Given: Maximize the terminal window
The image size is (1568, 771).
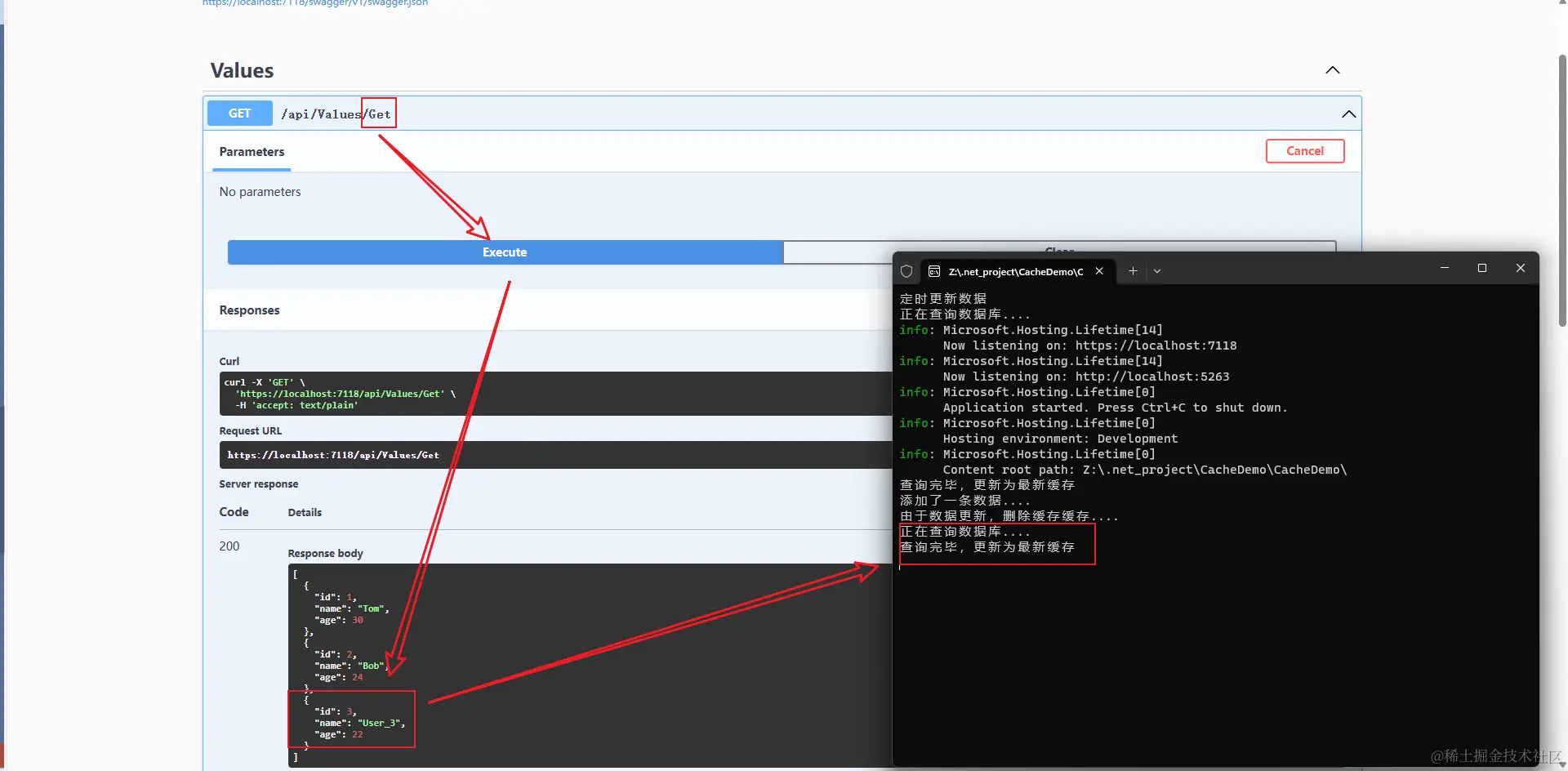Looking at the screenshot, I should pos(1482,268).
